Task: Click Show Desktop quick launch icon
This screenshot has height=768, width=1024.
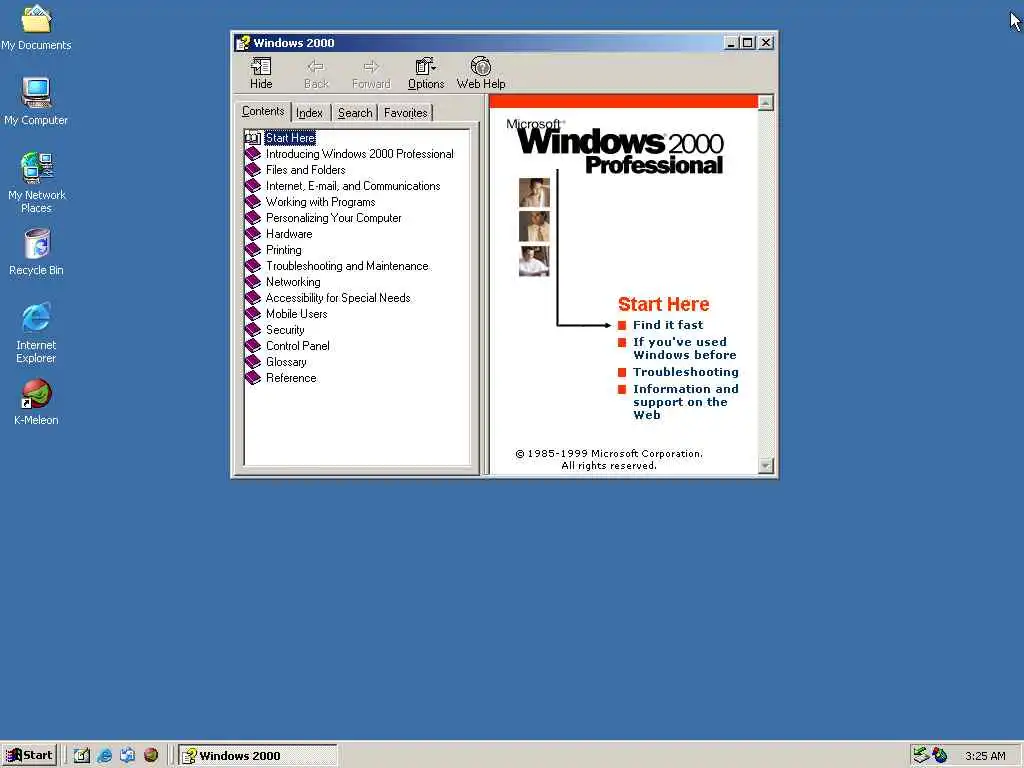Action: click(x=81, y=755)
